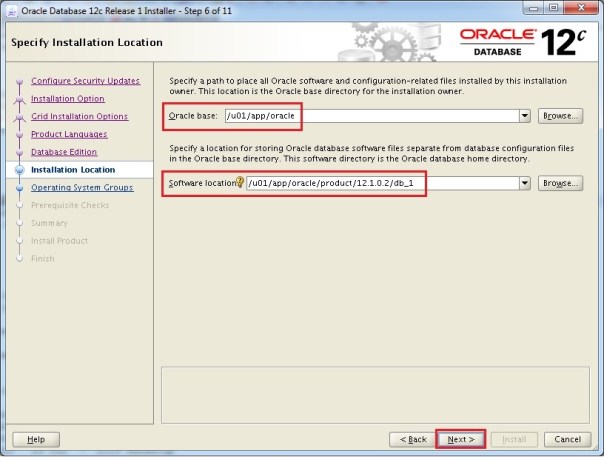Click the Back button
This screenshot has width=604, height=457.
413,439
